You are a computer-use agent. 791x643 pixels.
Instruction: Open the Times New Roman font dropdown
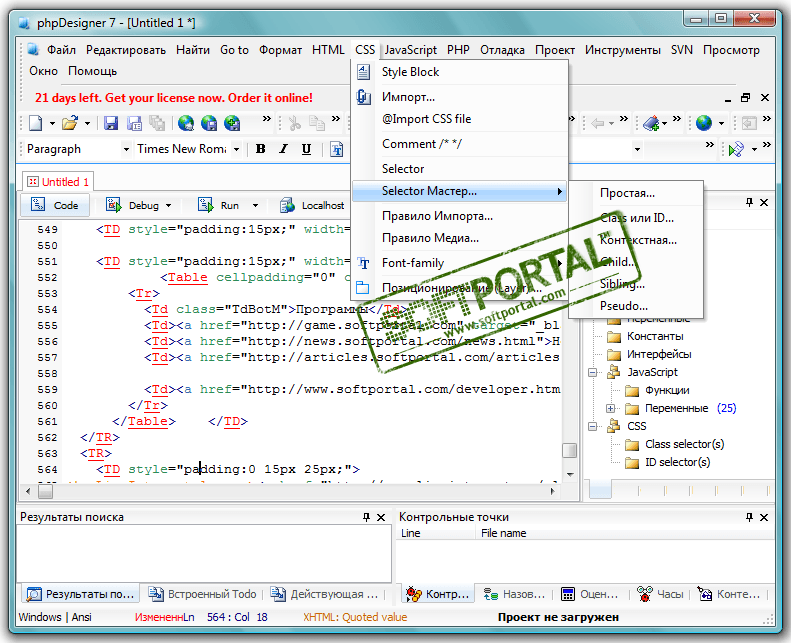point(236,149)
